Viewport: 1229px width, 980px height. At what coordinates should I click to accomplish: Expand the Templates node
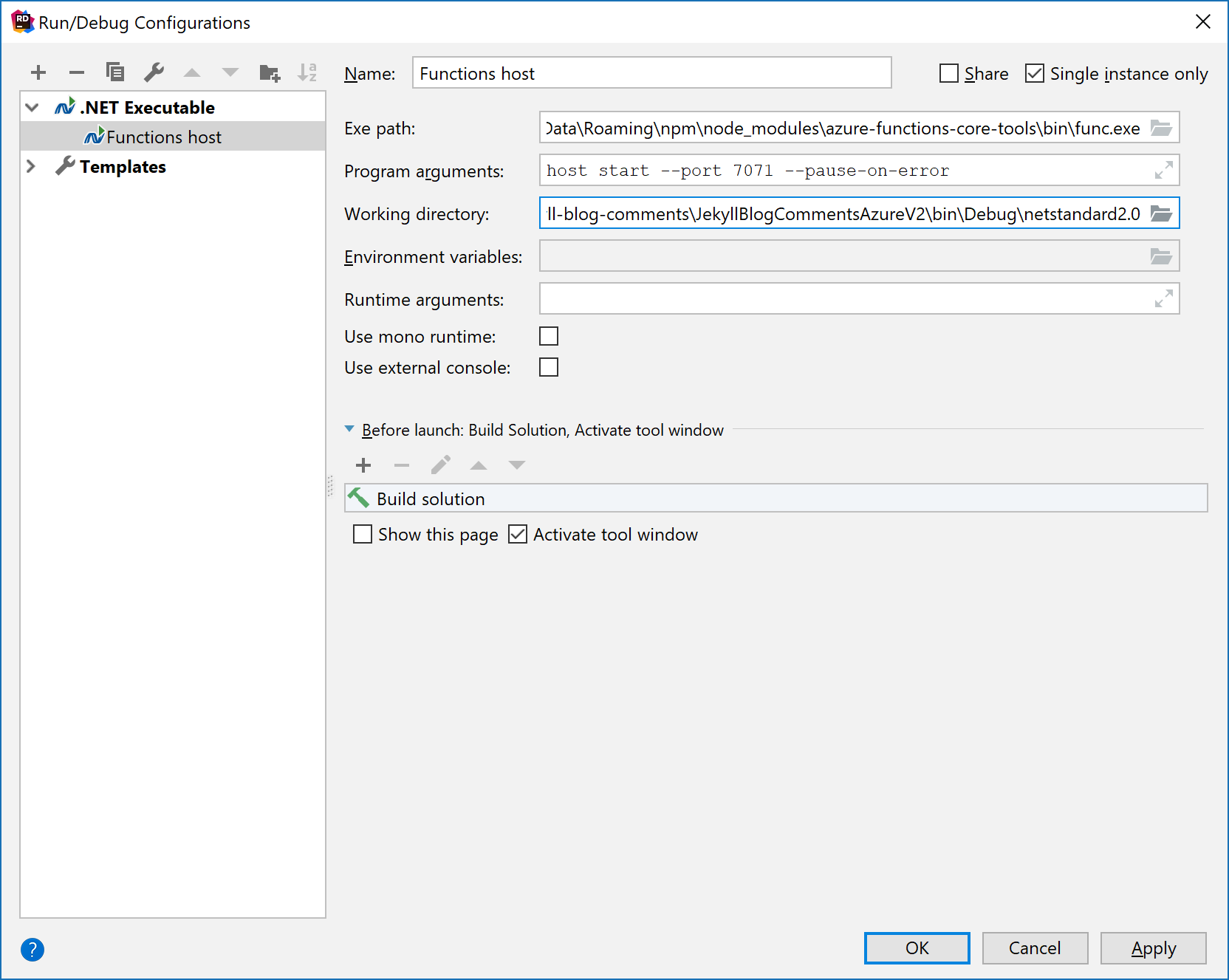(x=31, y=166)
